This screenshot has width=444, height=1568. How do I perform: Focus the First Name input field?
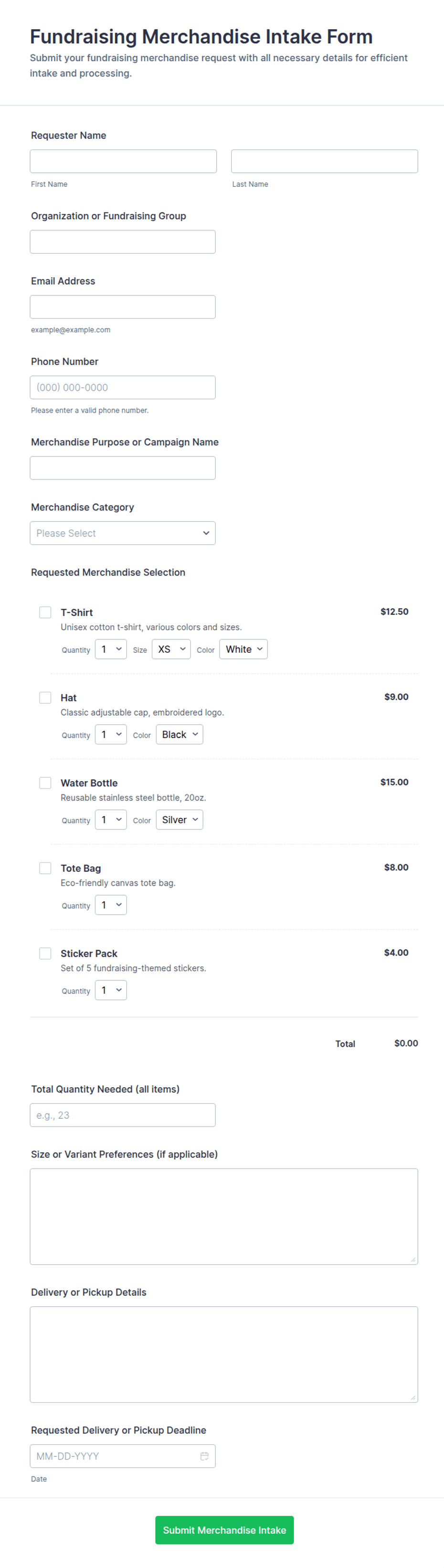pyautogui.click(x=124, y=161)
